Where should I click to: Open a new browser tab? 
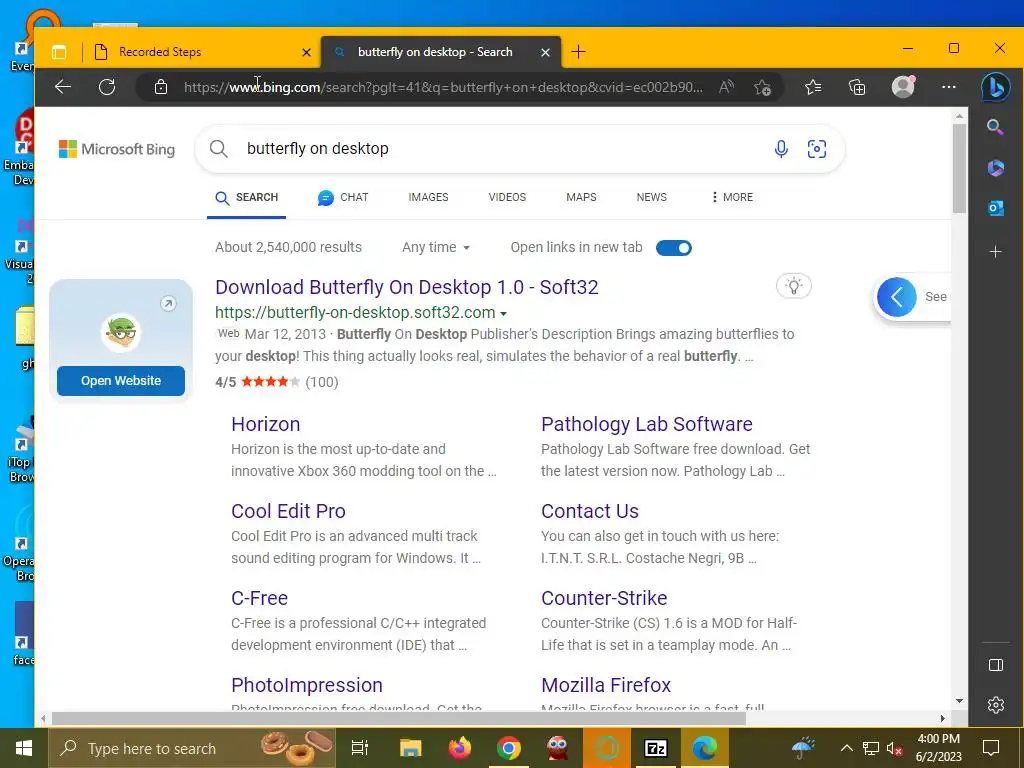click(579, 52)
